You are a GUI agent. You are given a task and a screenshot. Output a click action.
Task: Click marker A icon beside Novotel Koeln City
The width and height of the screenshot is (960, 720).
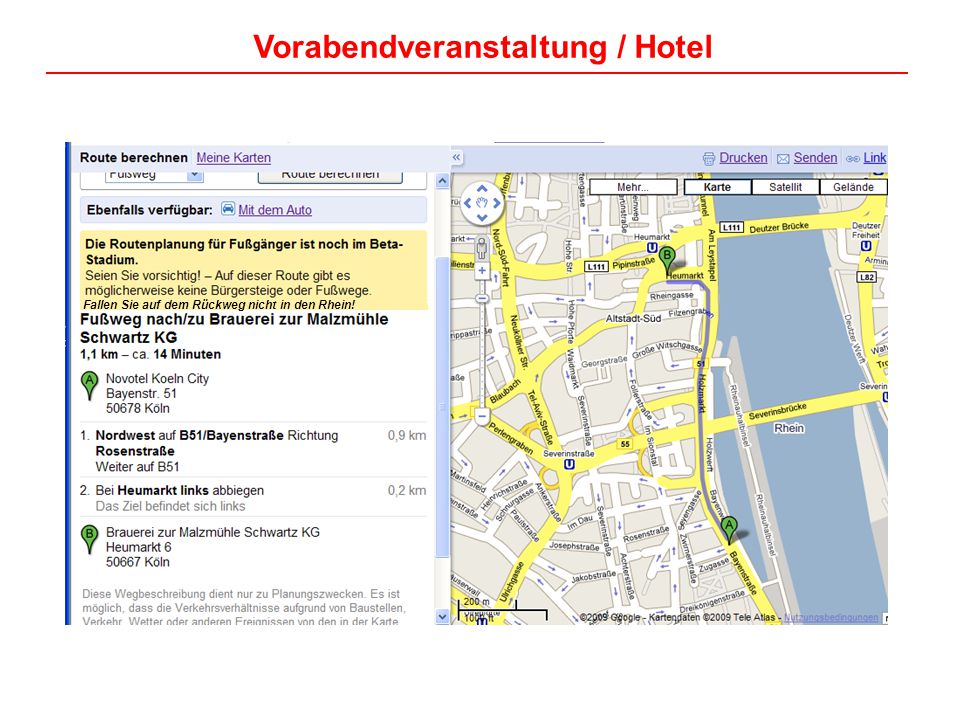89,386
